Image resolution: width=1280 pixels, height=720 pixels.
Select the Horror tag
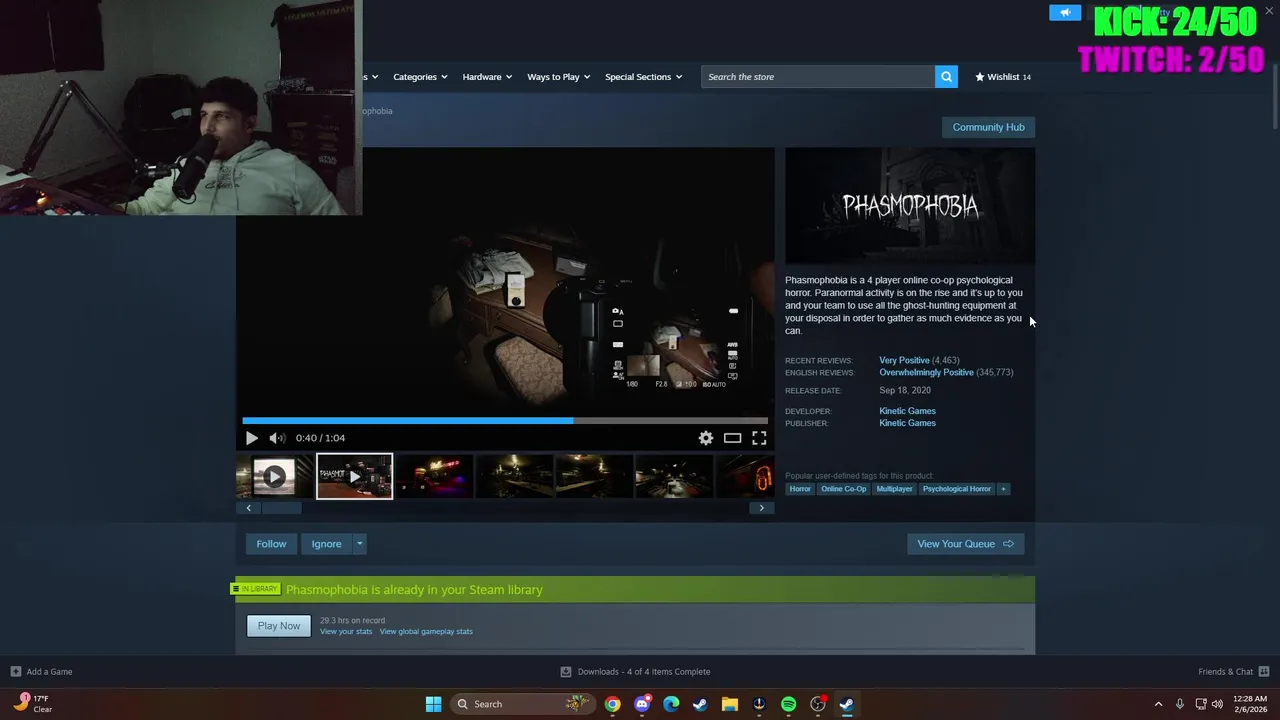click(800, 489)
